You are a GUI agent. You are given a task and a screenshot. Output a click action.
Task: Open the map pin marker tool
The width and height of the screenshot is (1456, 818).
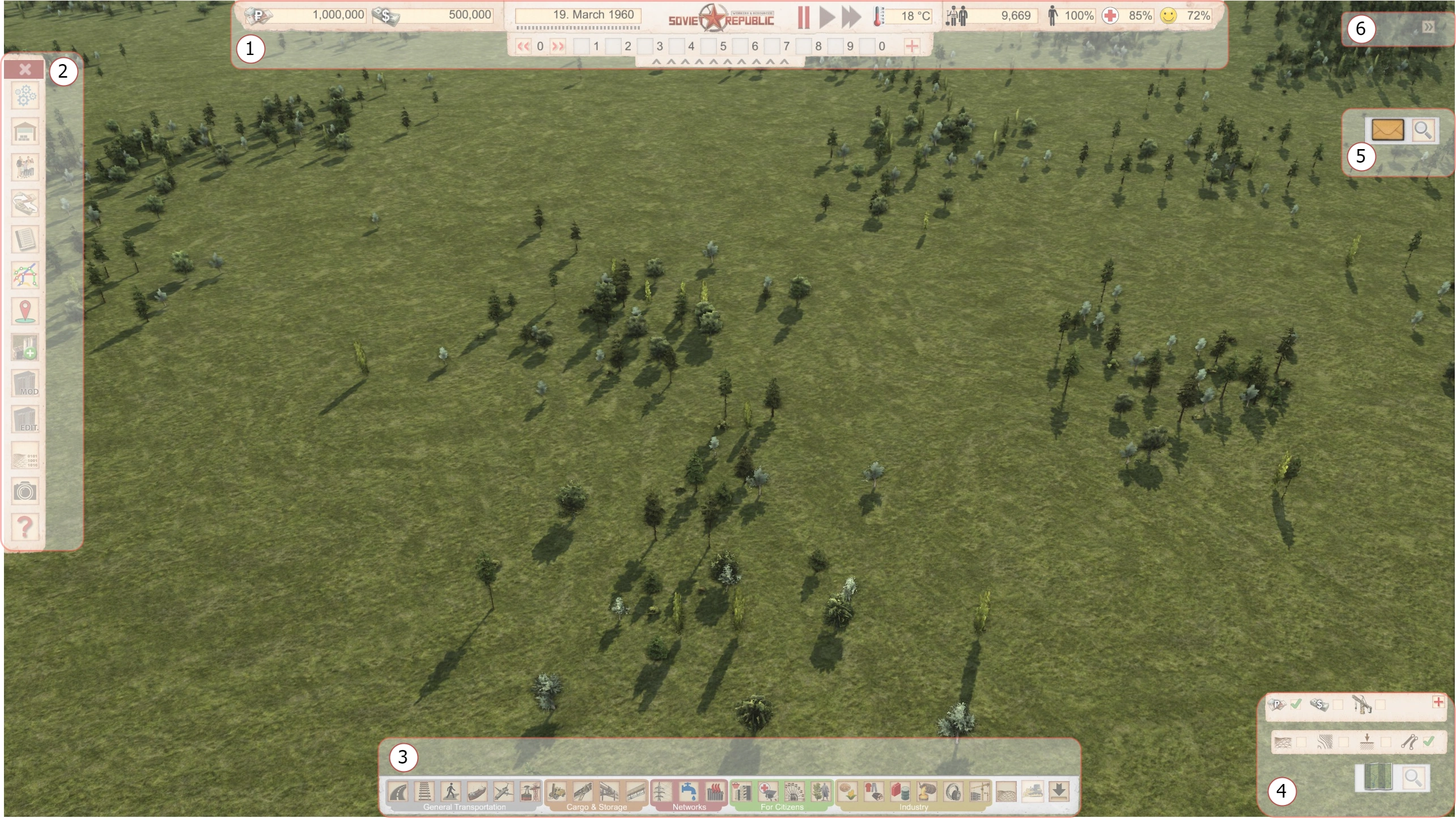(x=25, y=311)
